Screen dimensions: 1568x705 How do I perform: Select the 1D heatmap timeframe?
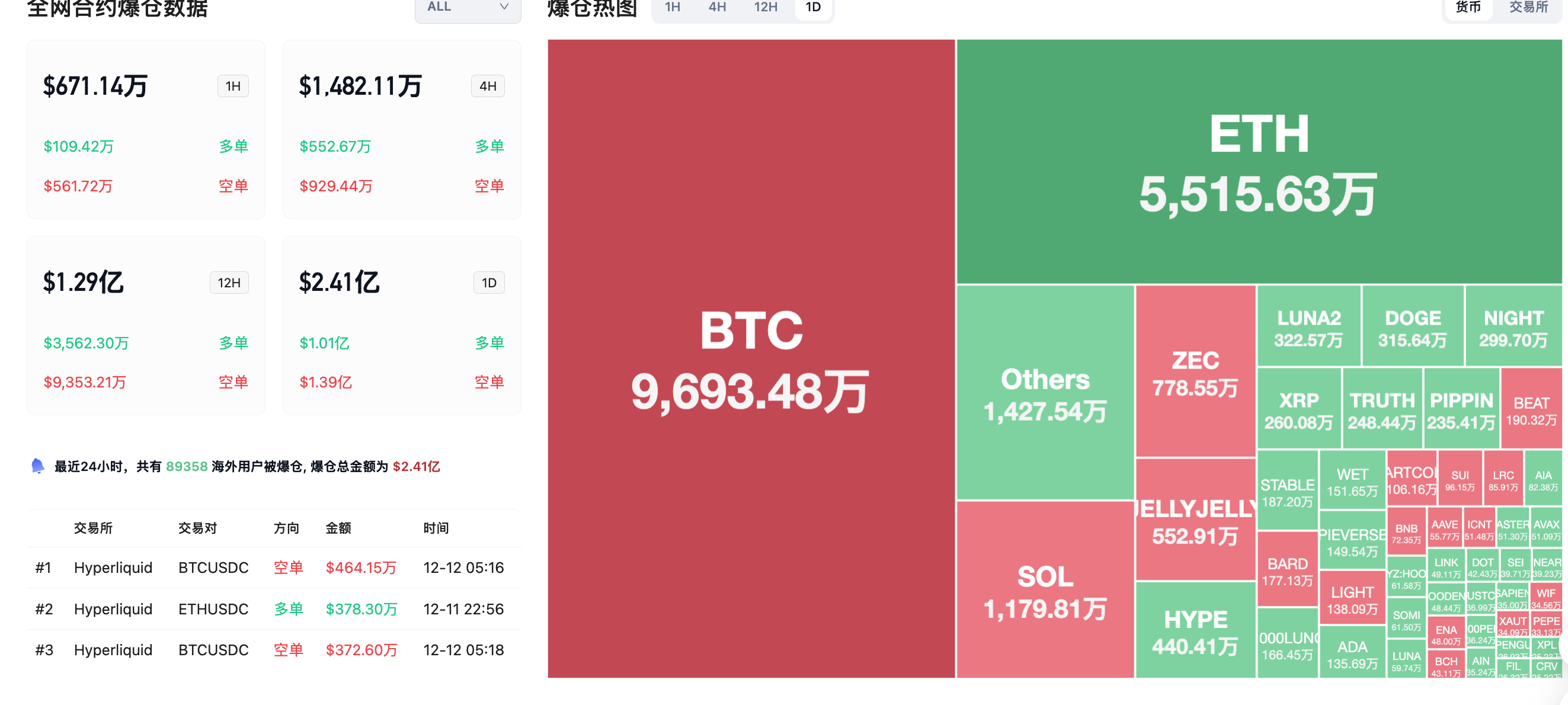[x=812, y=7]
